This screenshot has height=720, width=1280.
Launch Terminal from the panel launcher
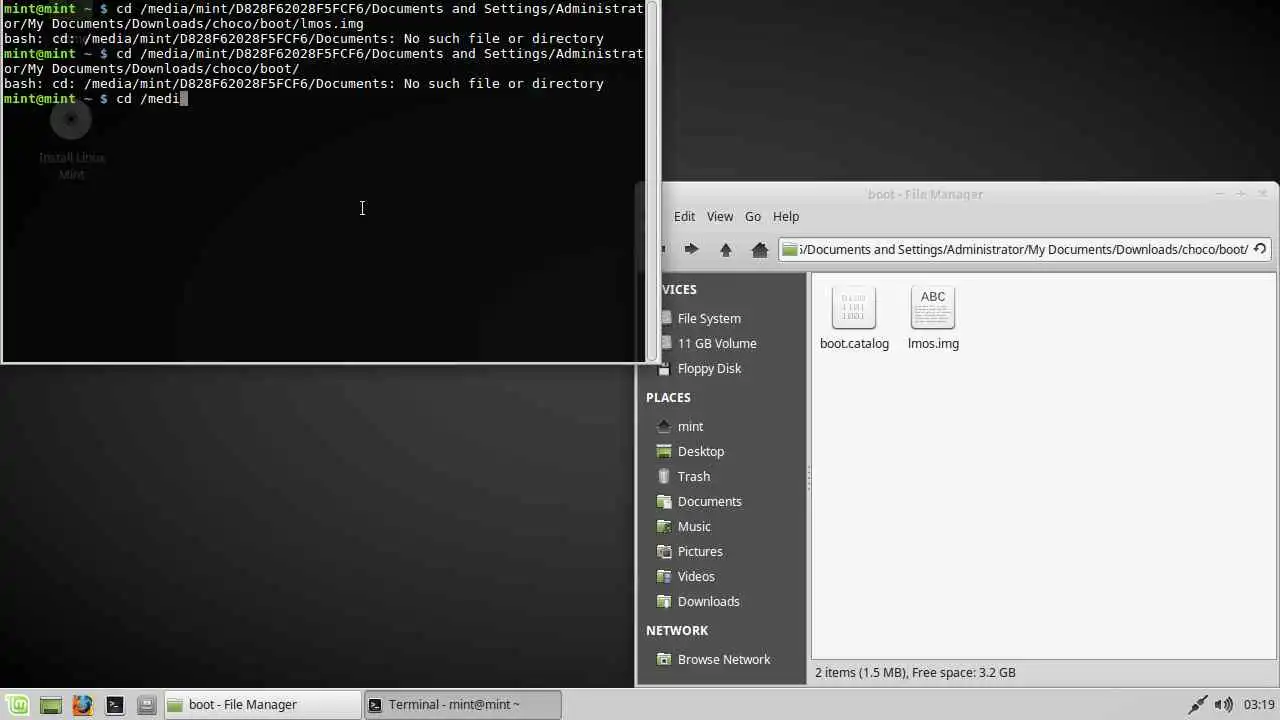115,705
